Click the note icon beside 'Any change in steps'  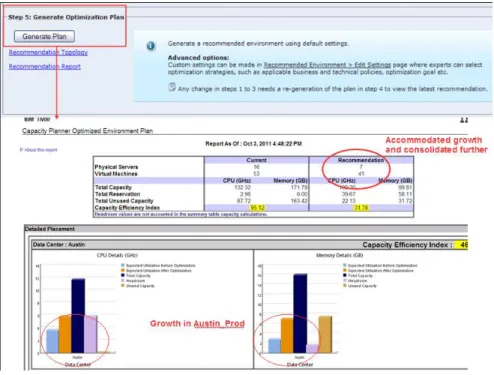click(x=172, y=87)
